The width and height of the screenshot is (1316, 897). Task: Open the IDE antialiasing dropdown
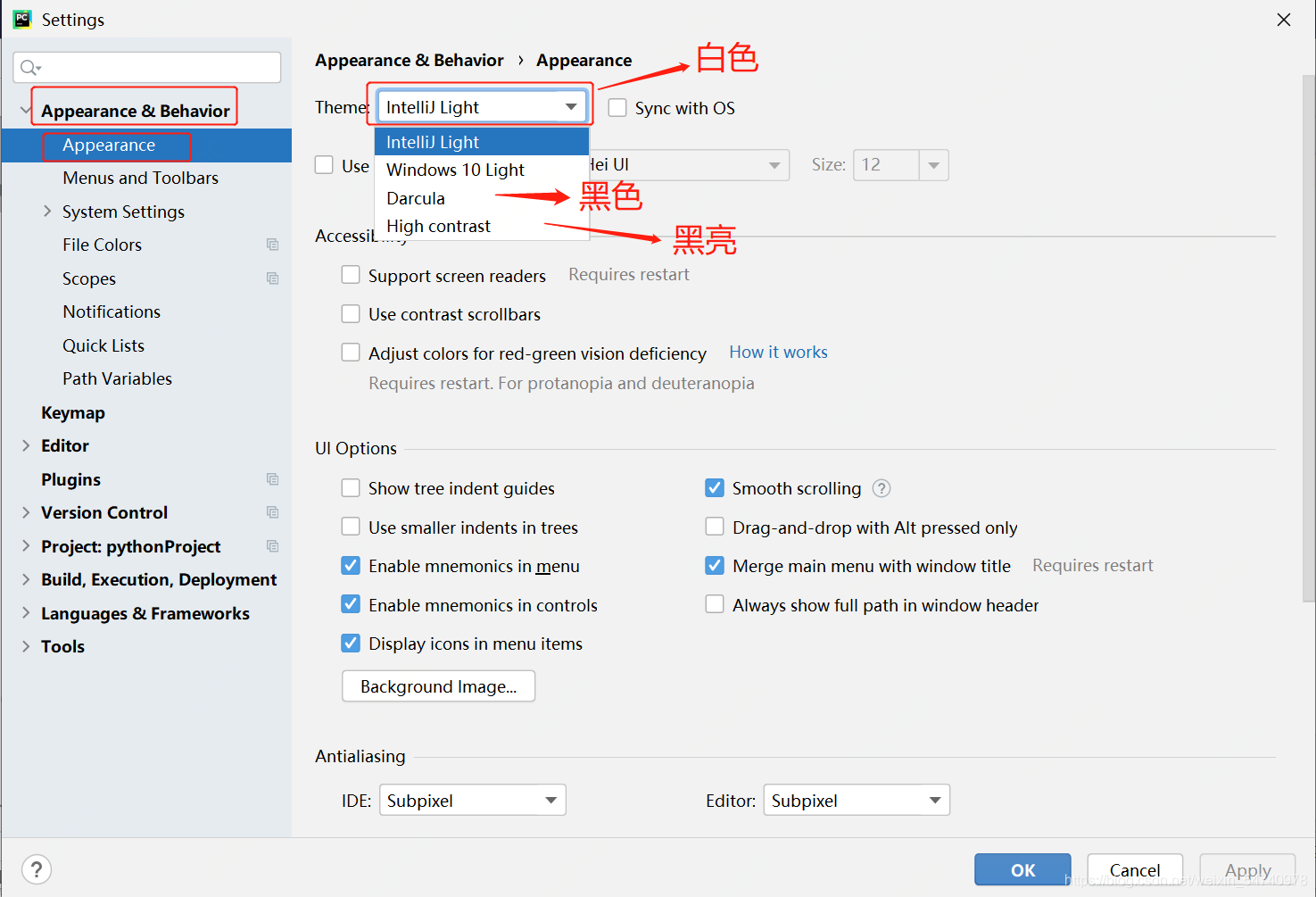[x=473, y=800]
